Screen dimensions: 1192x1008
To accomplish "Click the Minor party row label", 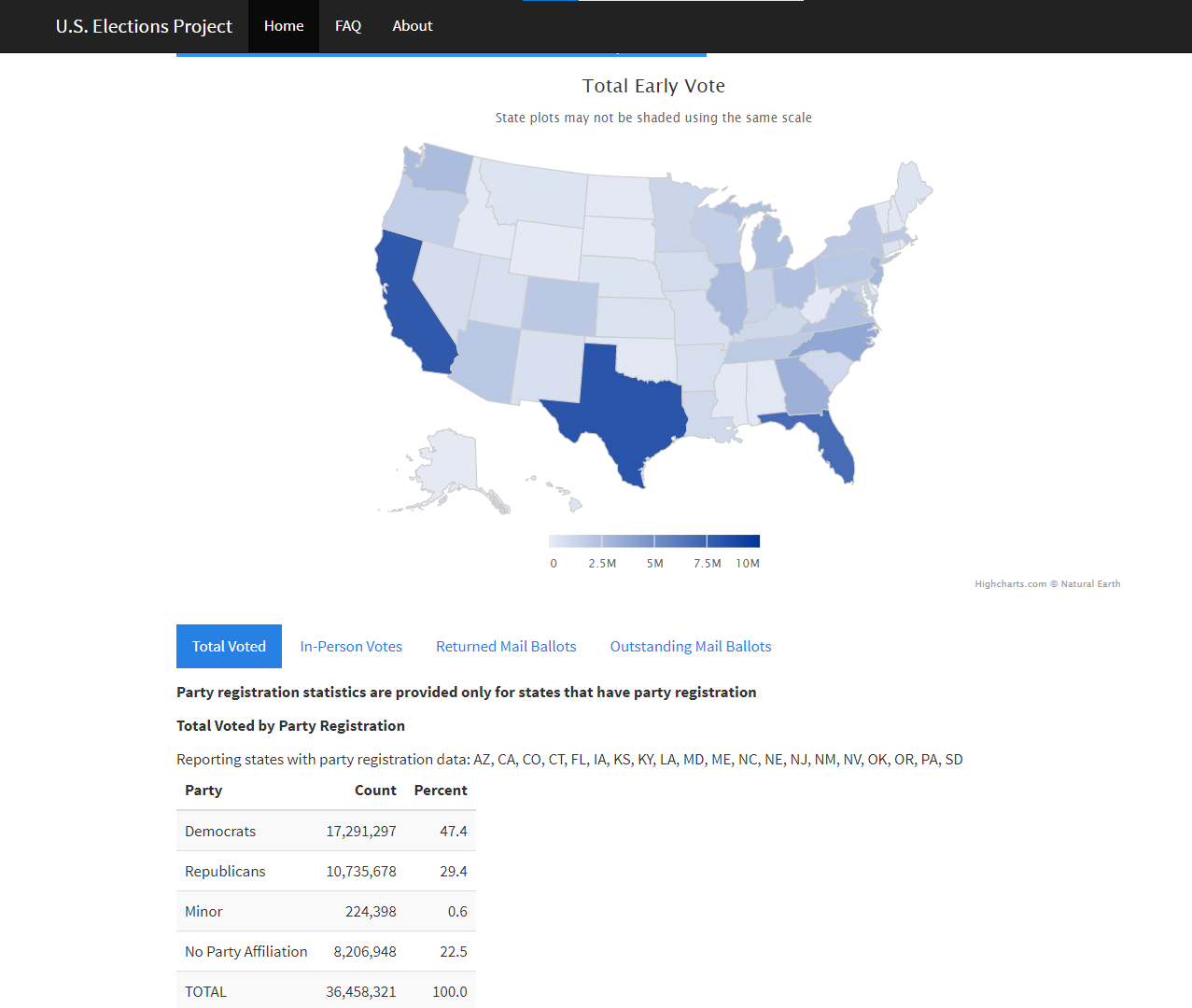I will [203, 911].
